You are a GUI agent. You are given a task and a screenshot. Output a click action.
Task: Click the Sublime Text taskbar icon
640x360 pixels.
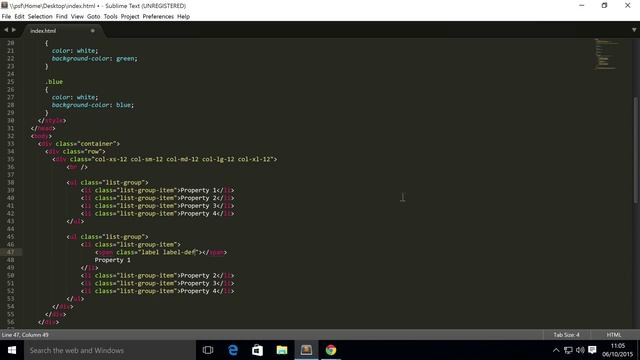(x=307, y=350)
